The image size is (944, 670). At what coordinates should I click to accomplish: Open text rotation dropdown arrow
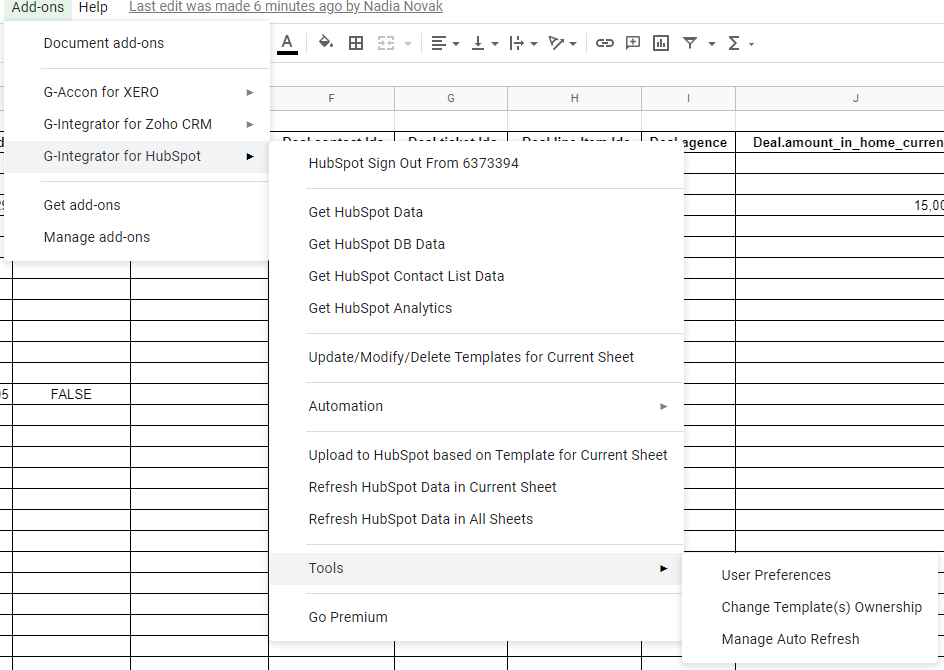[573, 44]
